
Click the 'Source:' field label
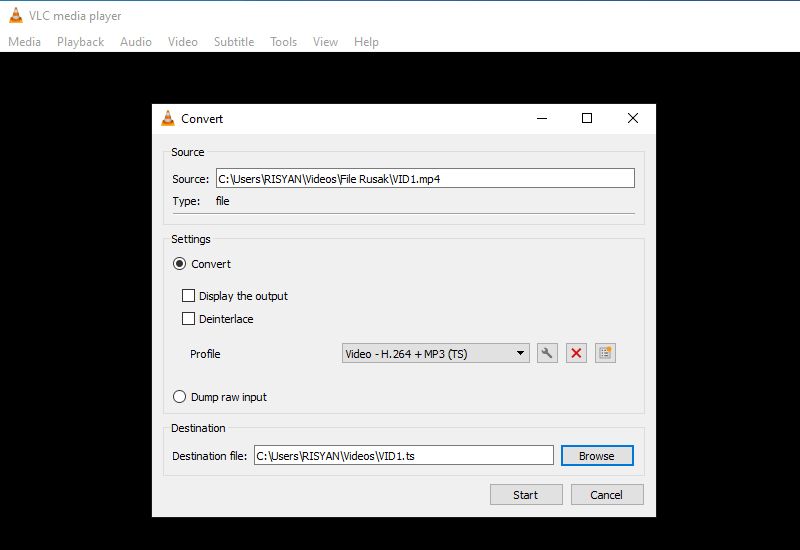coord(190,179)
